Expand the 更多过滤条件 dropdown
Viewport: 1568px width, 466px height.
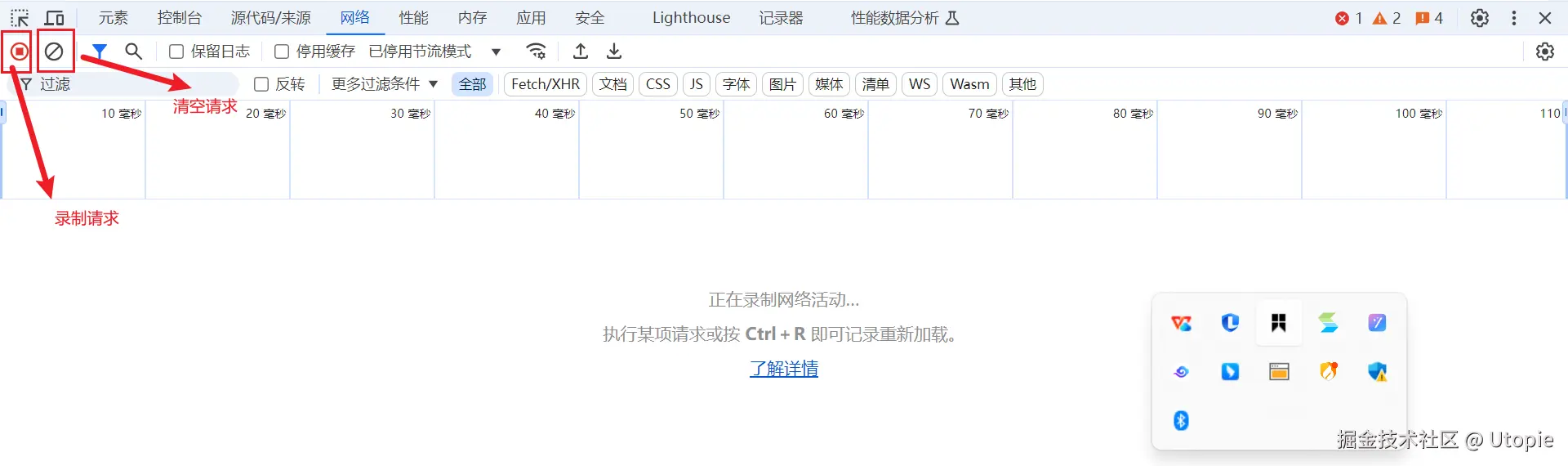click(385, 84)
